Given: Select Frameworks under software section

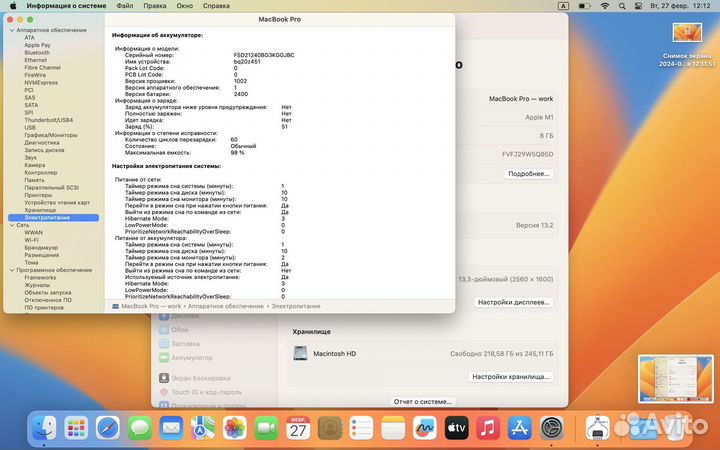Looking at the screenshot, I should pos(40,278).
